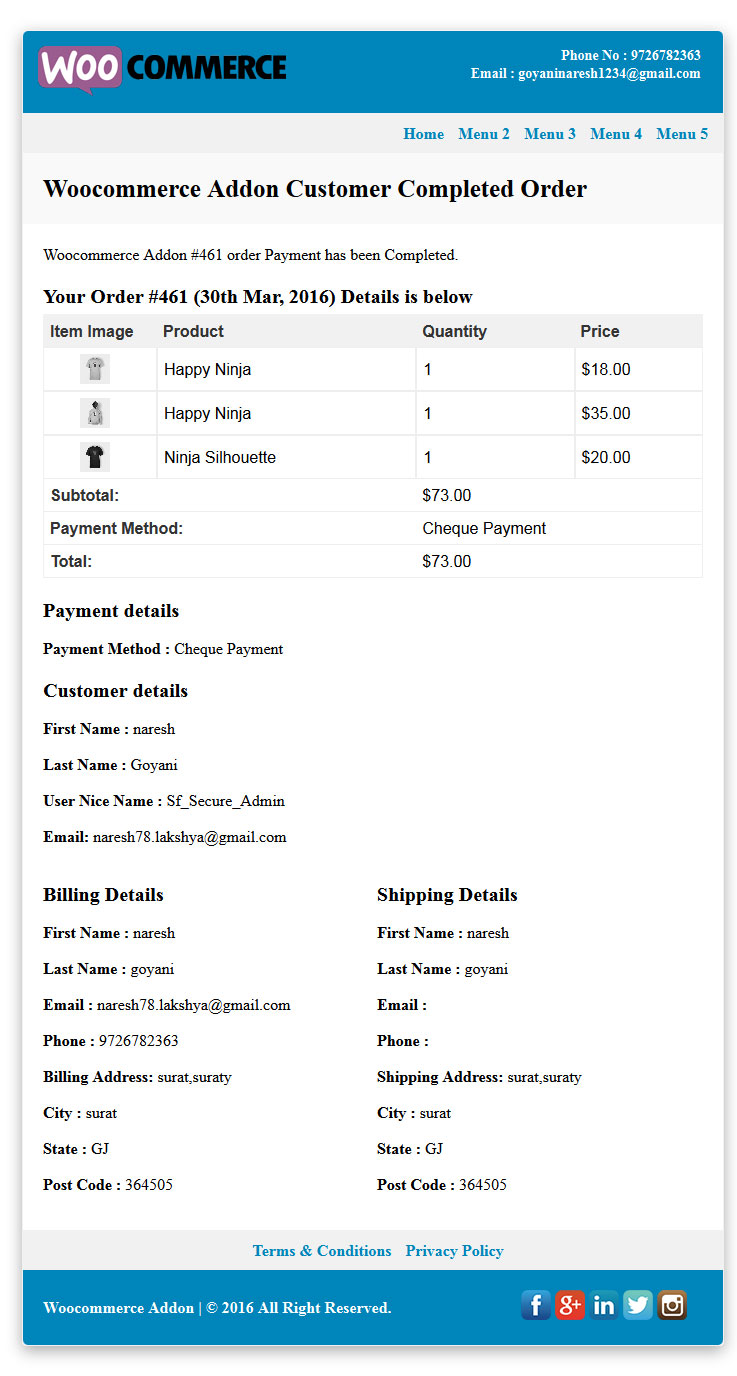This screenshot has height=1376, width=737.
Task: Click the WooCommerce logo in header
Action: click(x=162, y=69)
